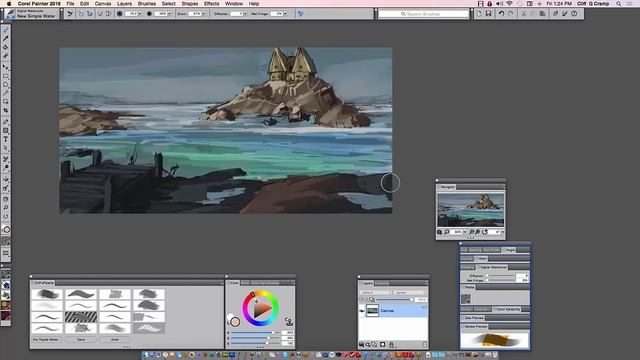The height and width of the screenshot is (360, 640).
Task: Open the Canvas menu
Action: tap(103, 3)
